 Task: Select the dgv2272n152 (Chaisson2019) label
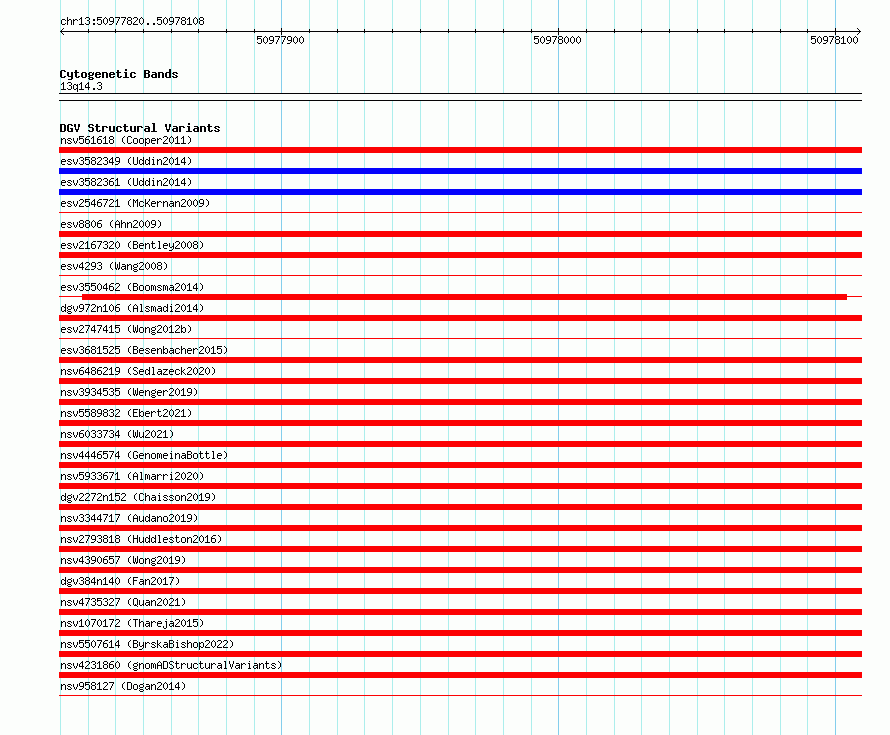click(x=138, y=497)
